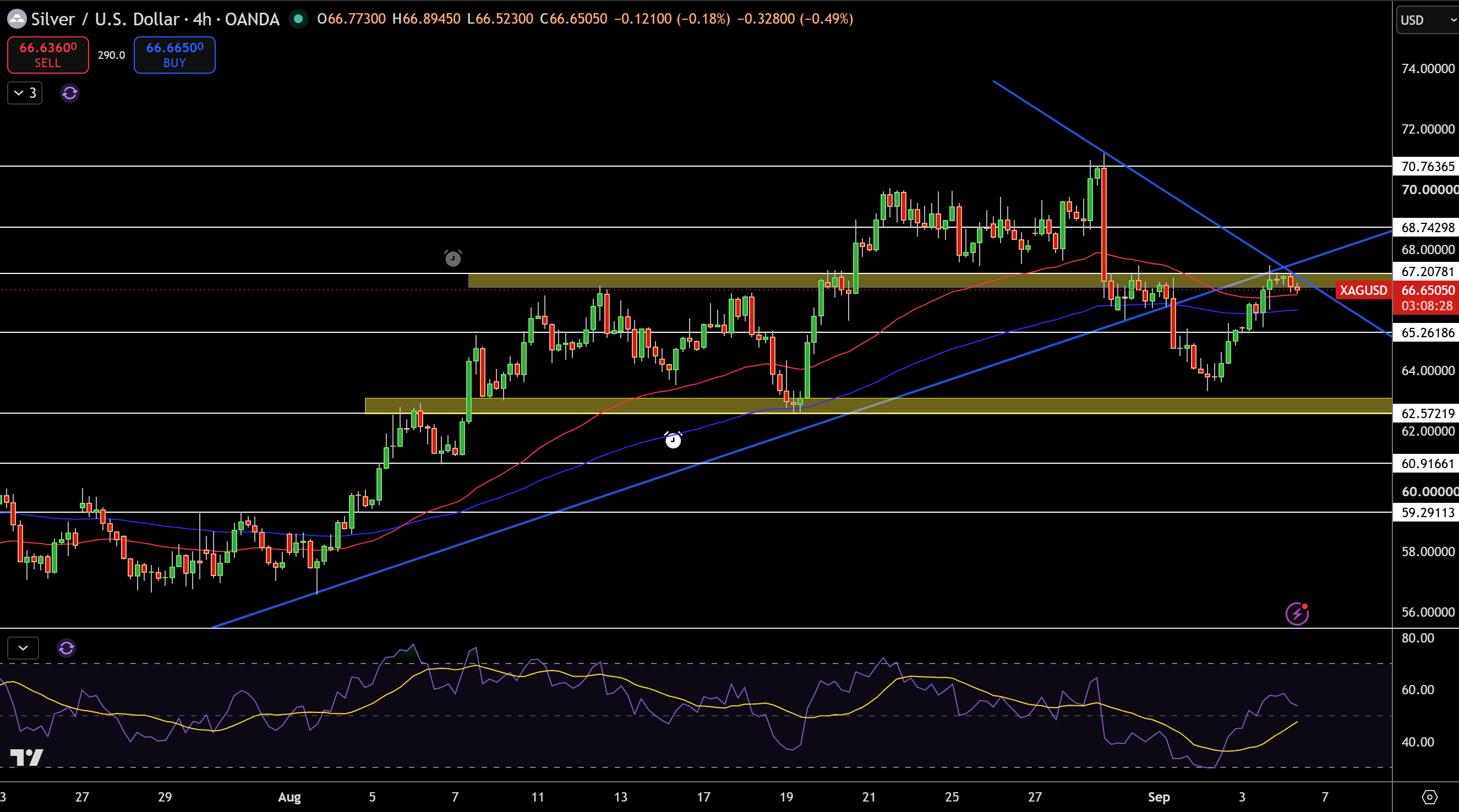Open the USD currency dropdown
The image size is (1459, 812).
click(x=1427, y=20)
